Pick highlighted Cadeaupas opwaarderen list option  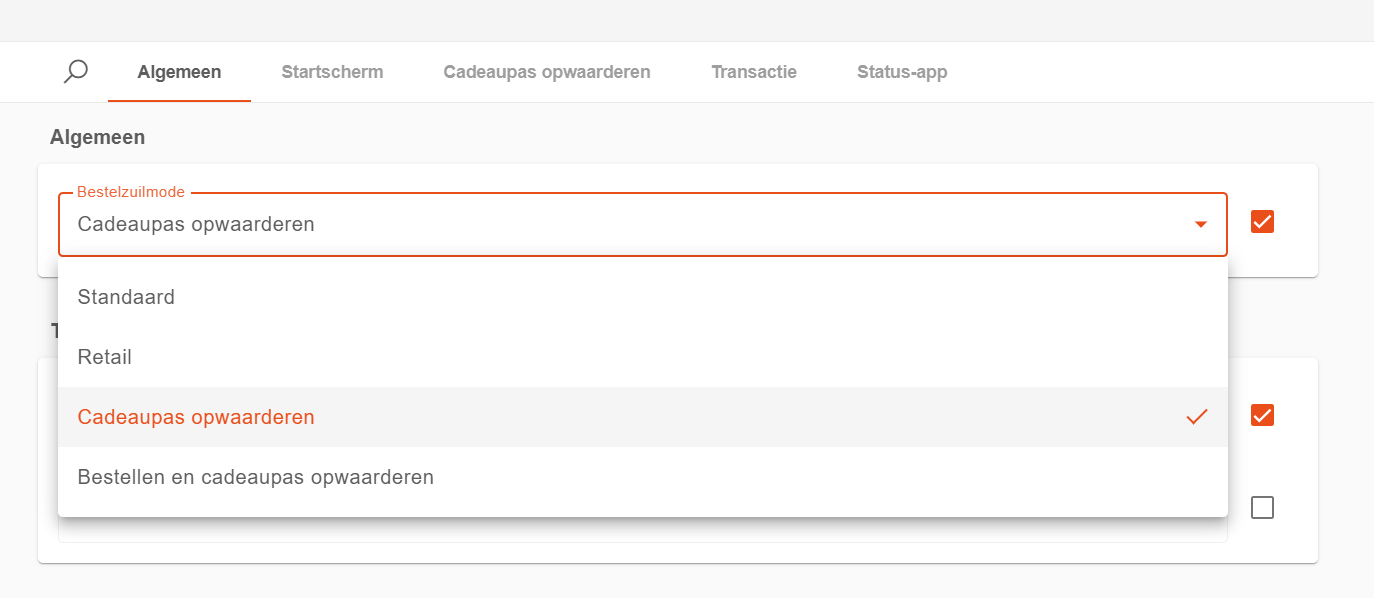pyautogui.click(x=196, y=417)
